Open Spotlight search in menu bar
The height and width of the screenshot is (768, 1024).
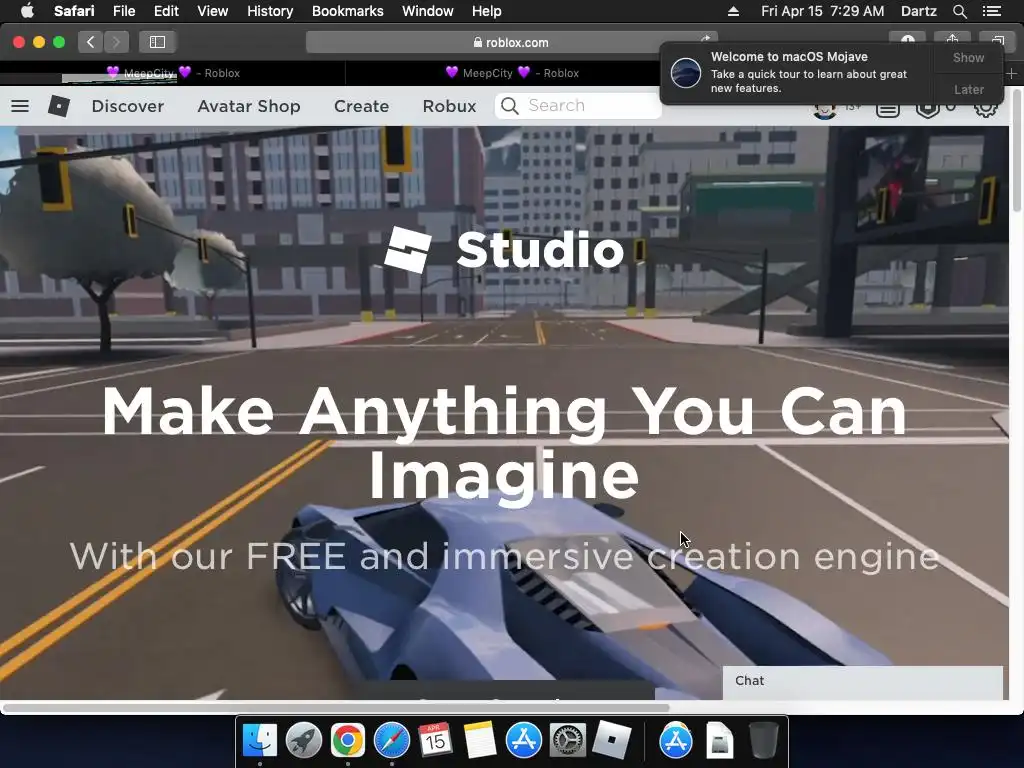point(959,11)
